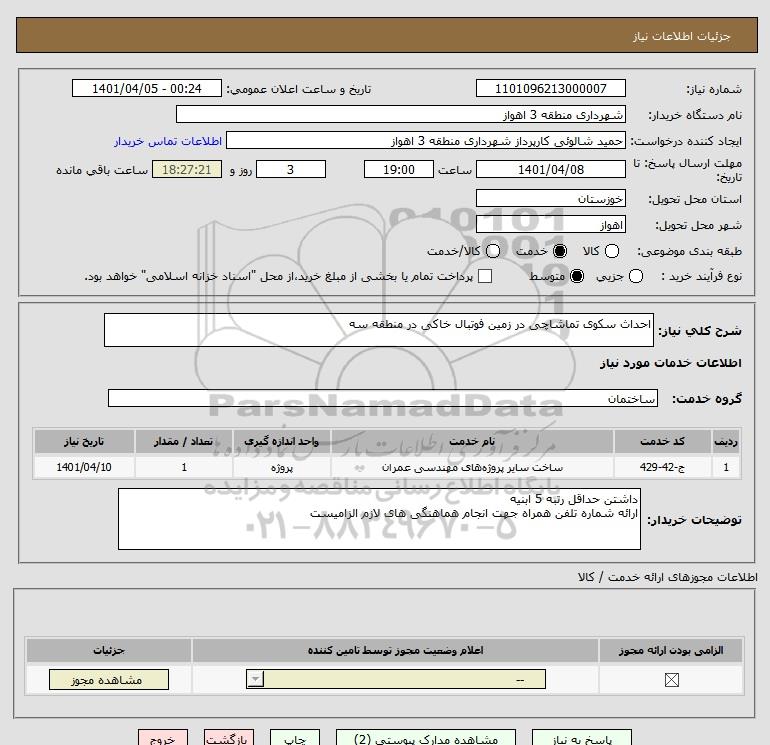Click the شماره نیاز number field
This screenshot has height=745, width=770.
click(550, 88)
